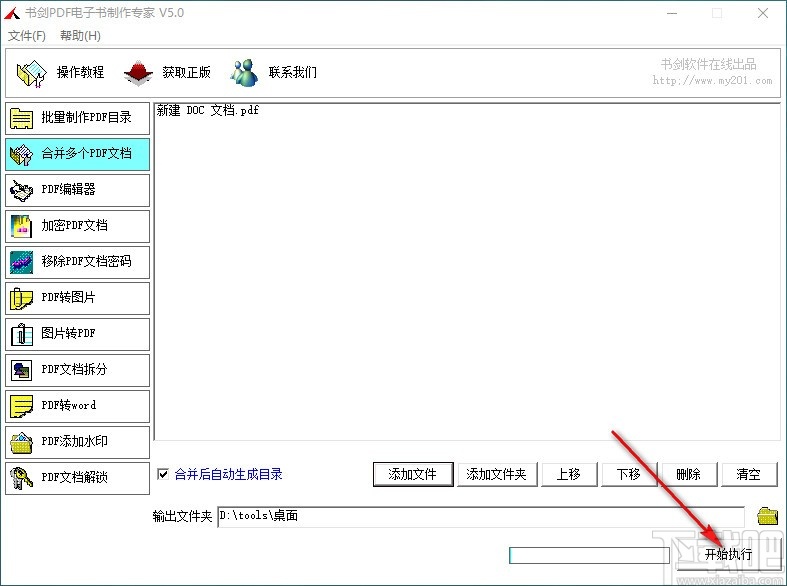Click the 输出文件夹 path input field
The width and height of the screenshot is (787, 586).
coord(481,516)
